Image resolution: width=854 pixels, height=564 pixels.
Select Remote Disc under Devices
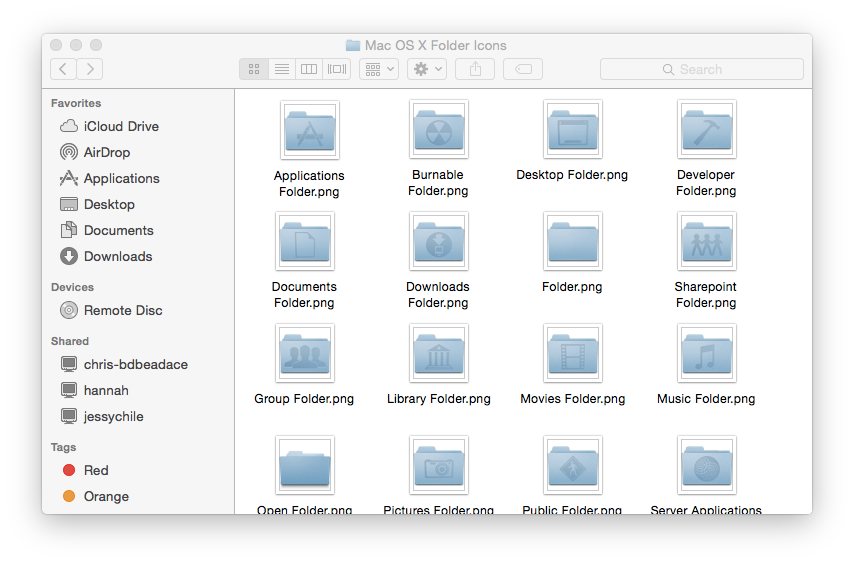tap(111, 310)
